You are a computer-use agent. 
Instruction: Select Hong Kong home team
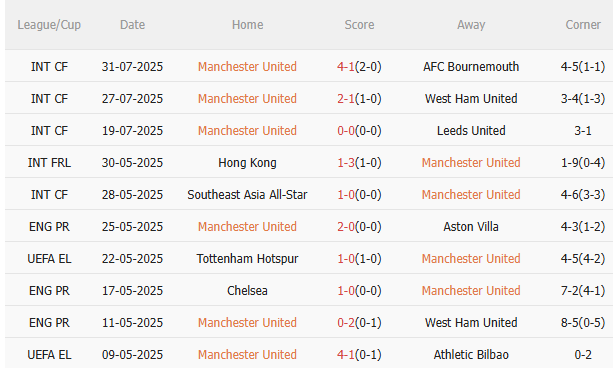point(247,163)
